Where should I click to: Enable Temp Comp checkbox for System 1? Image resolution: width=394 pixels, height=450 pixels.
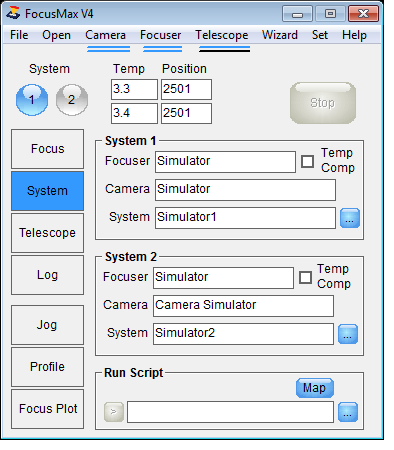coord(307,161)
